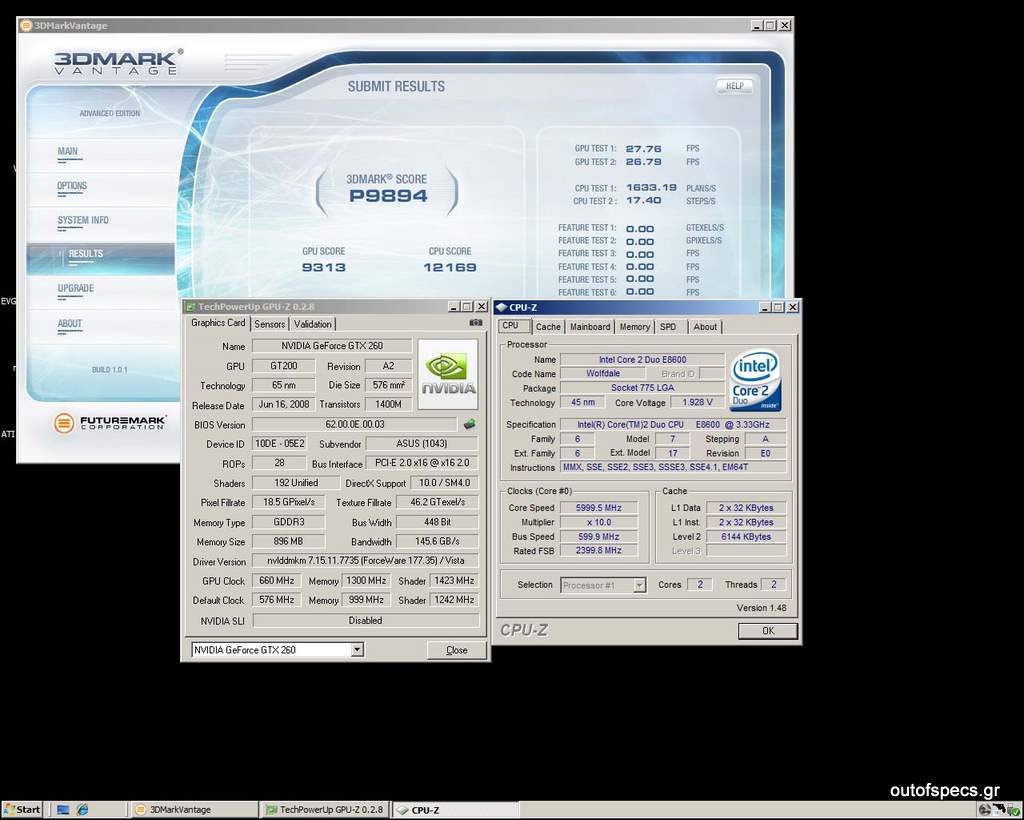Close the GPU-Z window
Image resolution: width=1024 pixels, height=820 pixels.
[481, 307]
